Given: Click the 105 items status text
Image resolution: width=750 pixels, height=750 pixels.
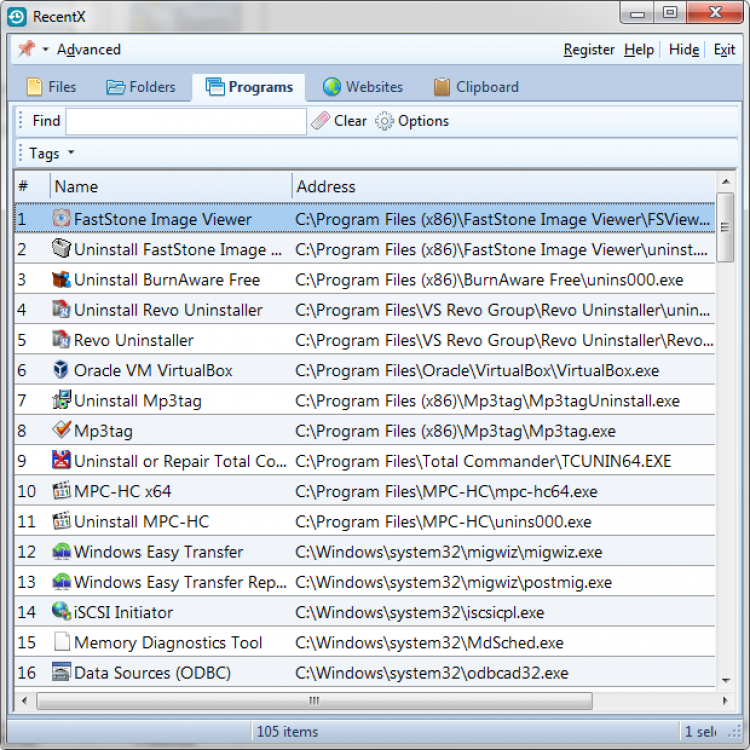Looking at the screenshot, I should 287,731.
